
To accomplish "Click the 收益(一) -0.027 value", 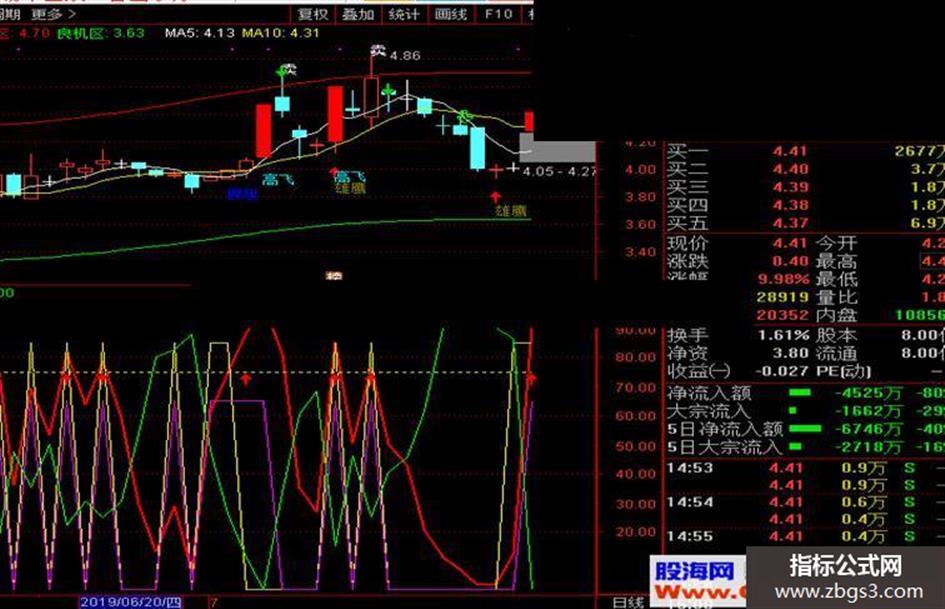I will click(x=780, y=371).
